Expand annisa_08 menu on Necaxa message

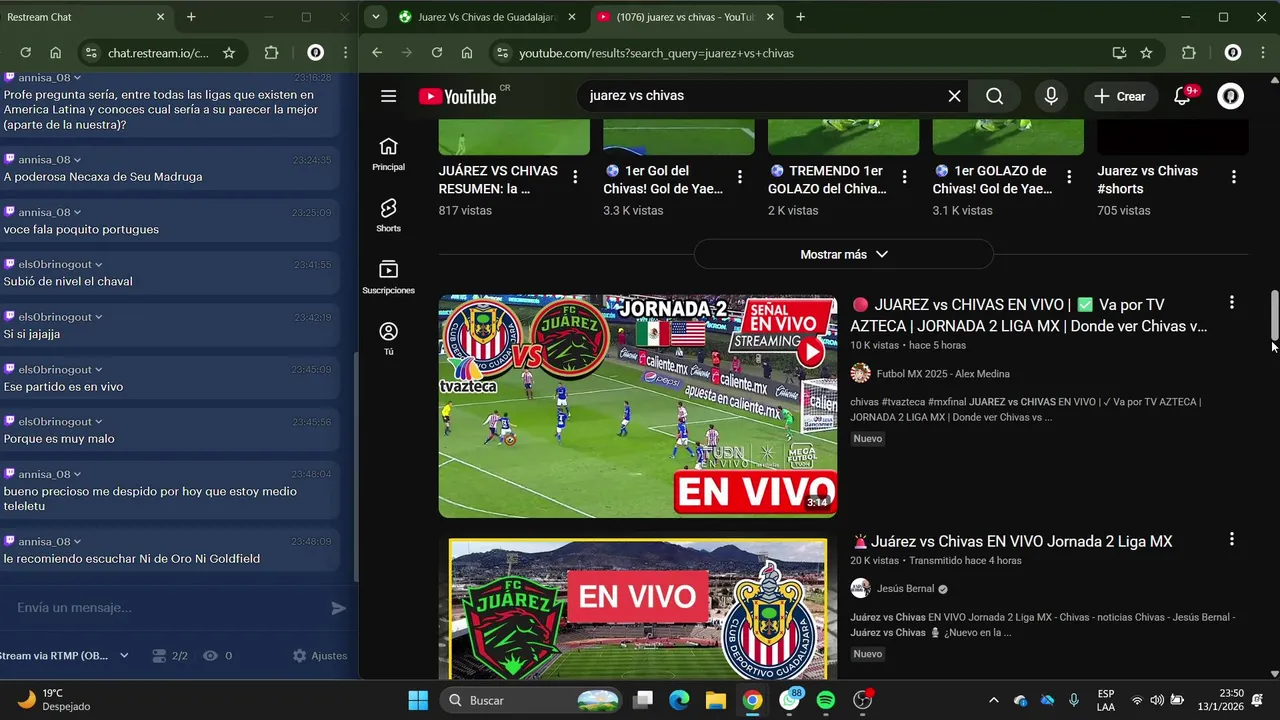coord(77,160)
